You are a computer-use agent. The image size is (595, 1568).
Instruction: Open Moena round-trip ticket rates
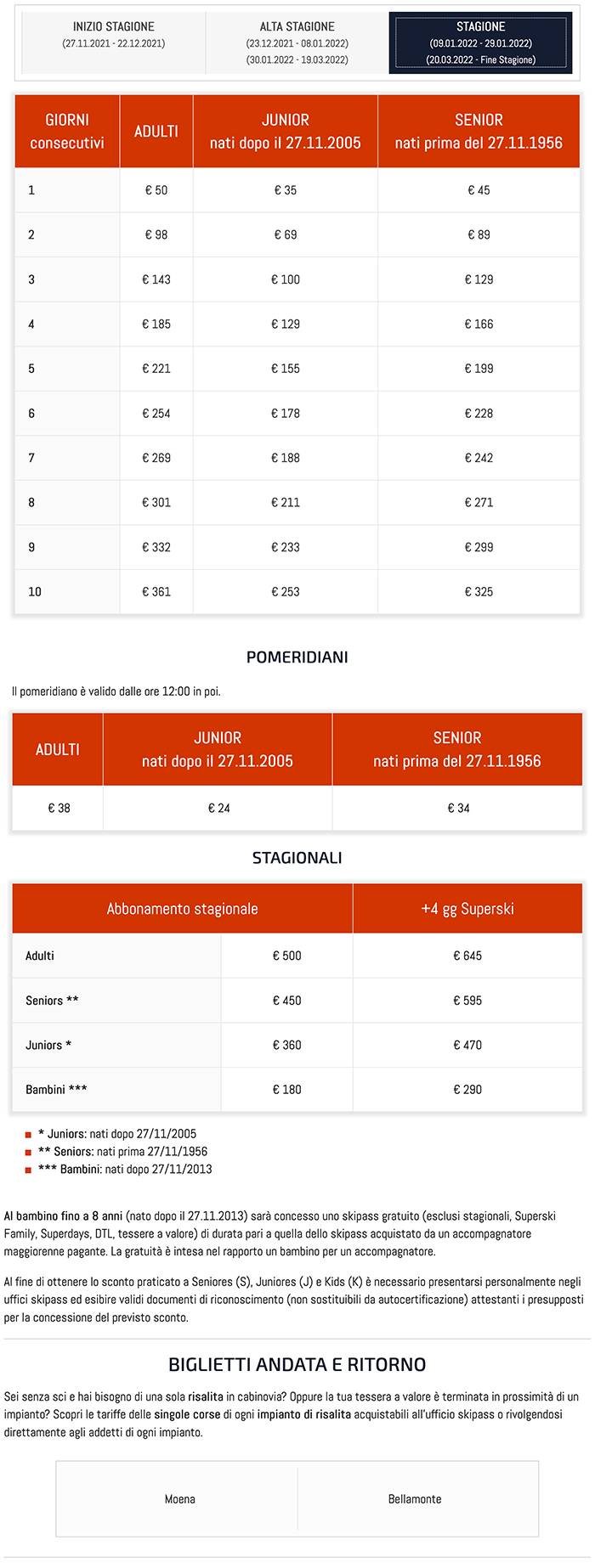point(179,1499)
